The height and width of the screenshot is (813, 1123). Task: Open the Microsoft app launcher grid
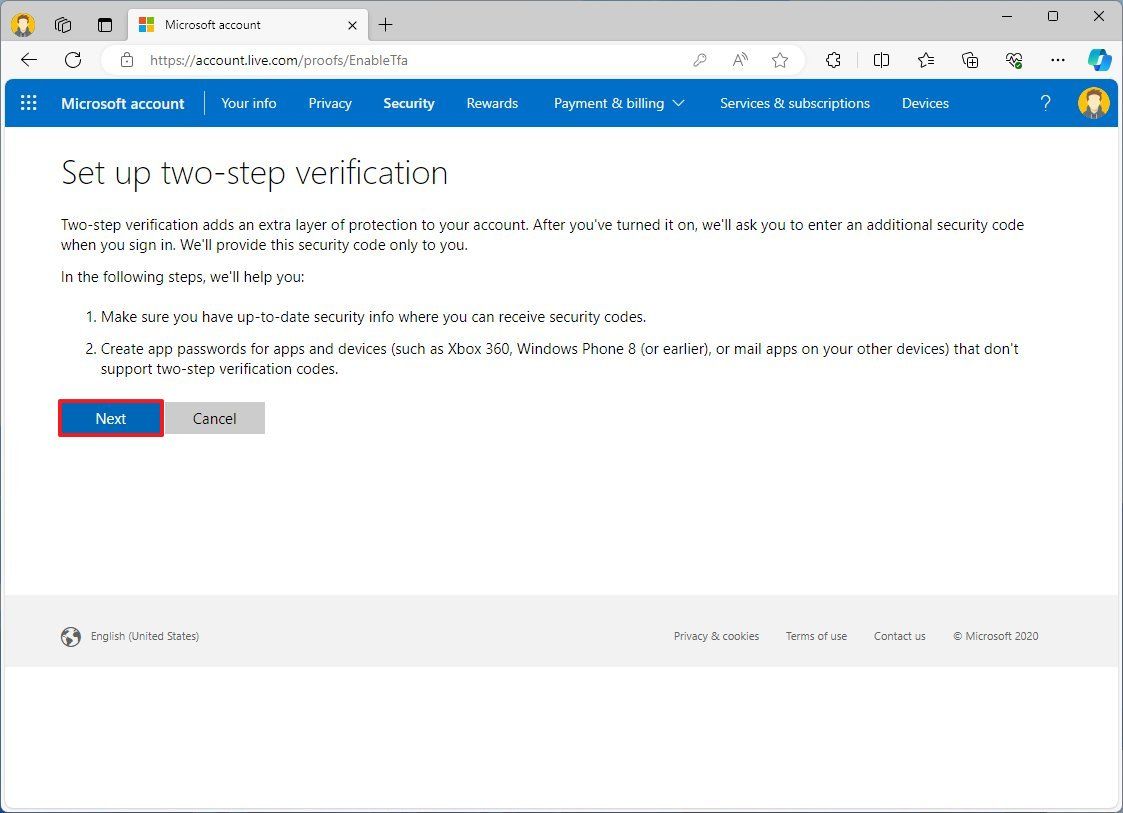[x=28, y=103]
